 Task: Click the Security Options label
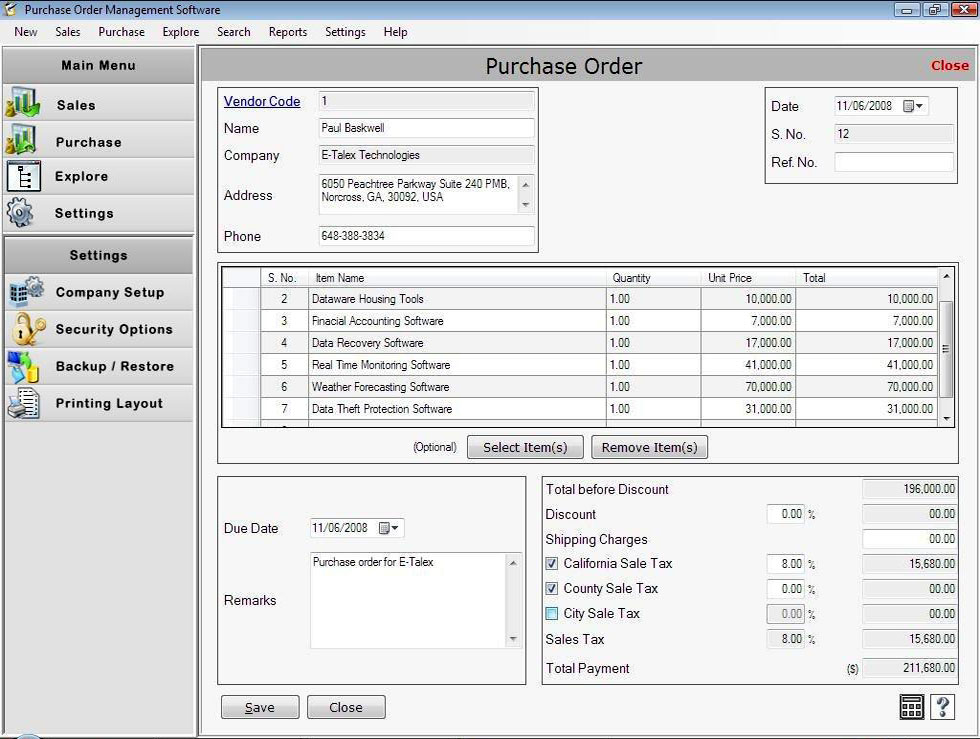tap(114, 329)
